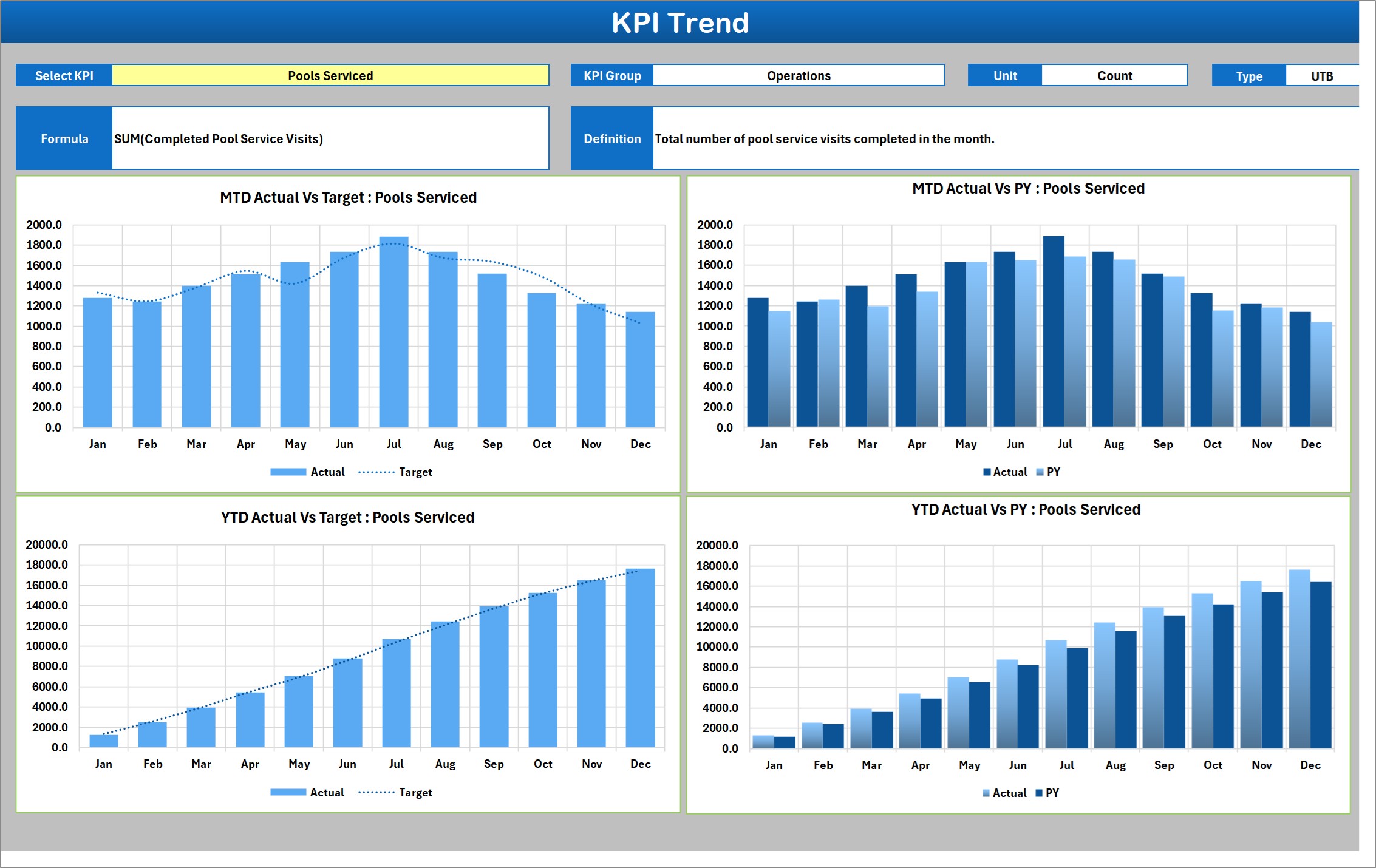This screenshot has width=1376, height=868.
Task: Click the Apr axis label in YTD Target chart
Action: 250,764
